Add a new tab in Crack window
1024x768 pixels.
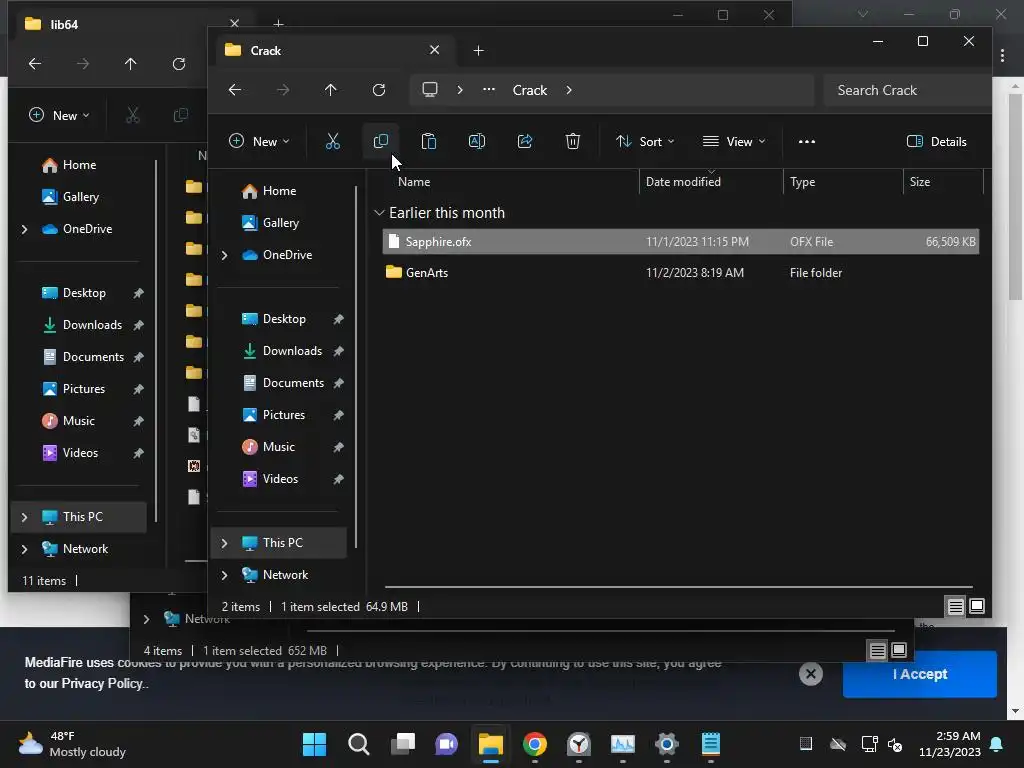[x=479, y=50]
